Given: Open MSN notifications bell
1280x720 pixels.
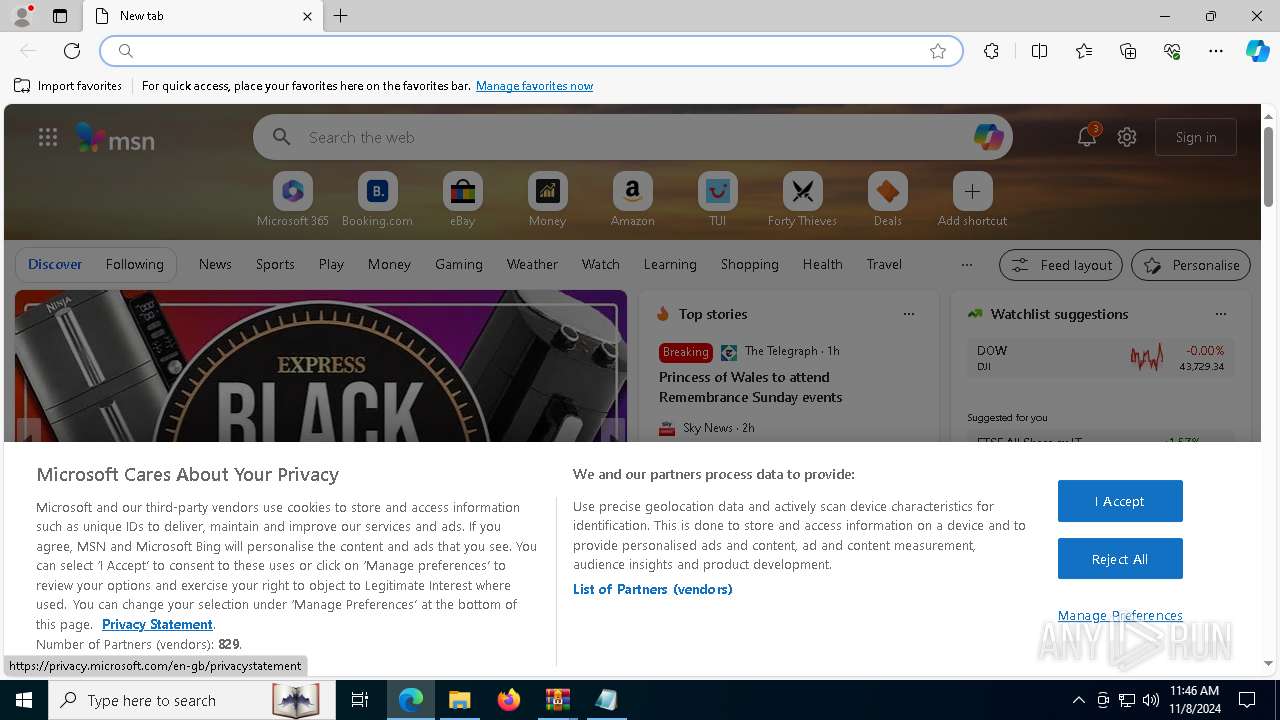Looking at the screenshot, I should point(1087,137).
